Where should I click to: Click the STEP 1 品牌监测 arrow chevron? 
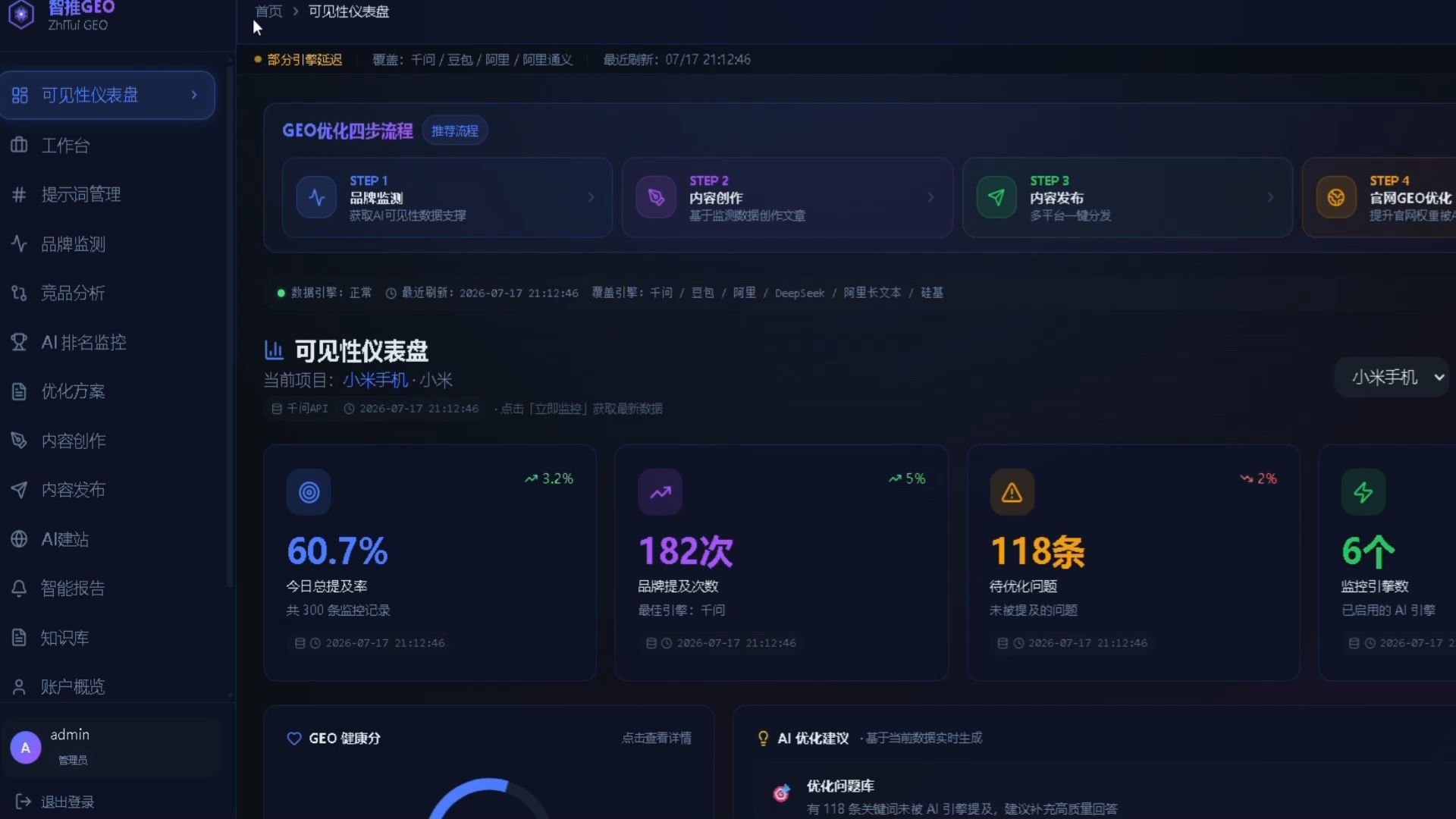tap(591, 197)
